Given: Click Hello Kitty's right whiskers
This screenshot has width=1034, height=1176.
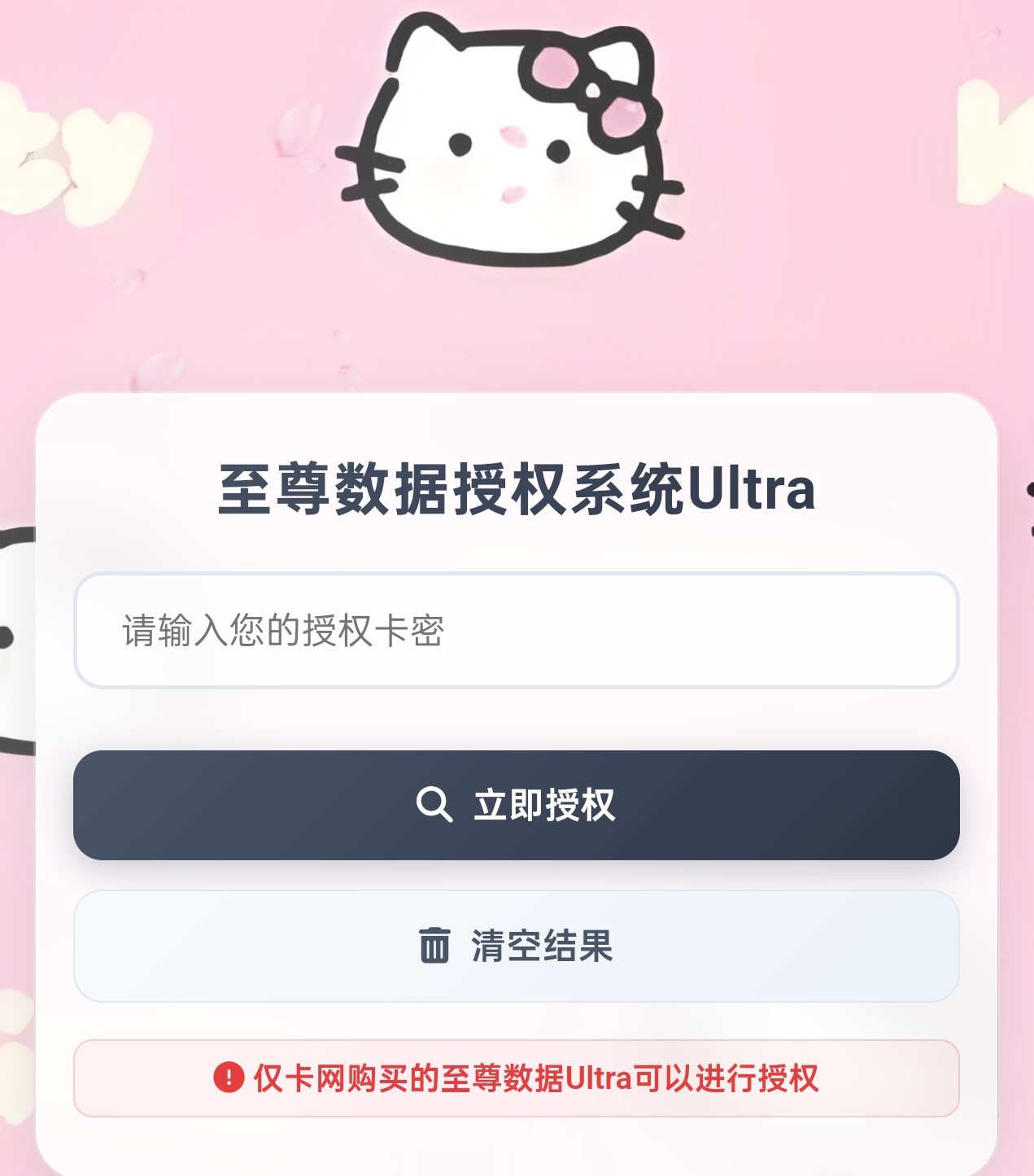Looking at the screenshot, I should coord(651,203).
